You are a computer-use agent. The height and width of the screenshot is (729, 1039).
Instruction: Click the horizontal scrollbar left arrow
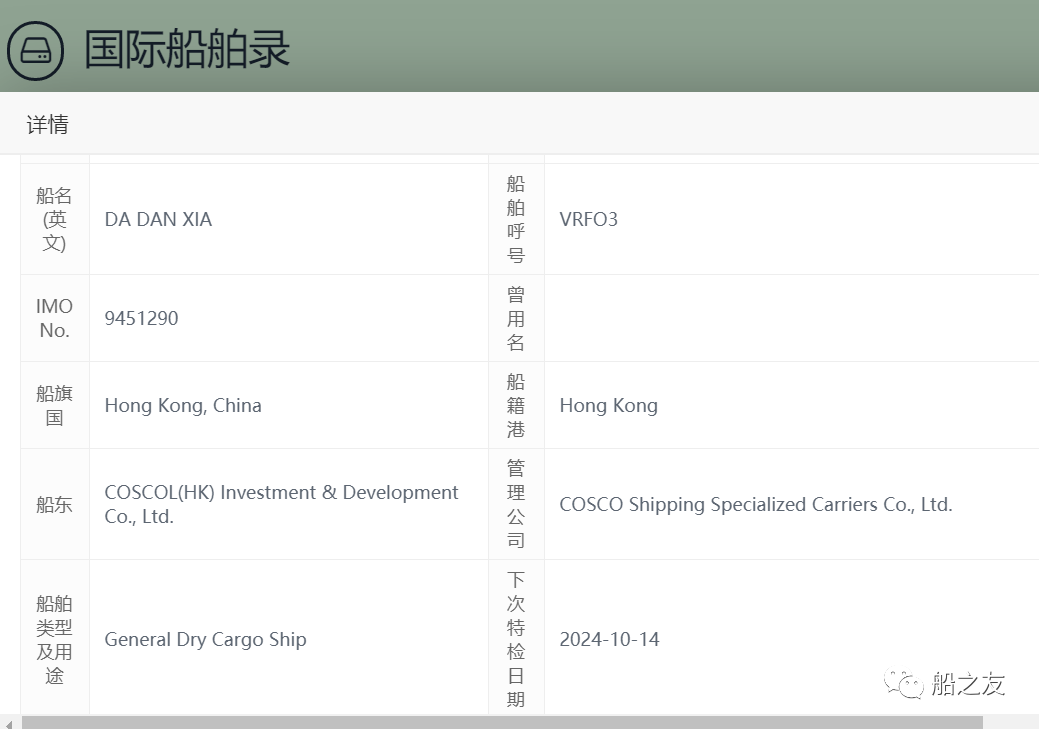tap(9, 722)
